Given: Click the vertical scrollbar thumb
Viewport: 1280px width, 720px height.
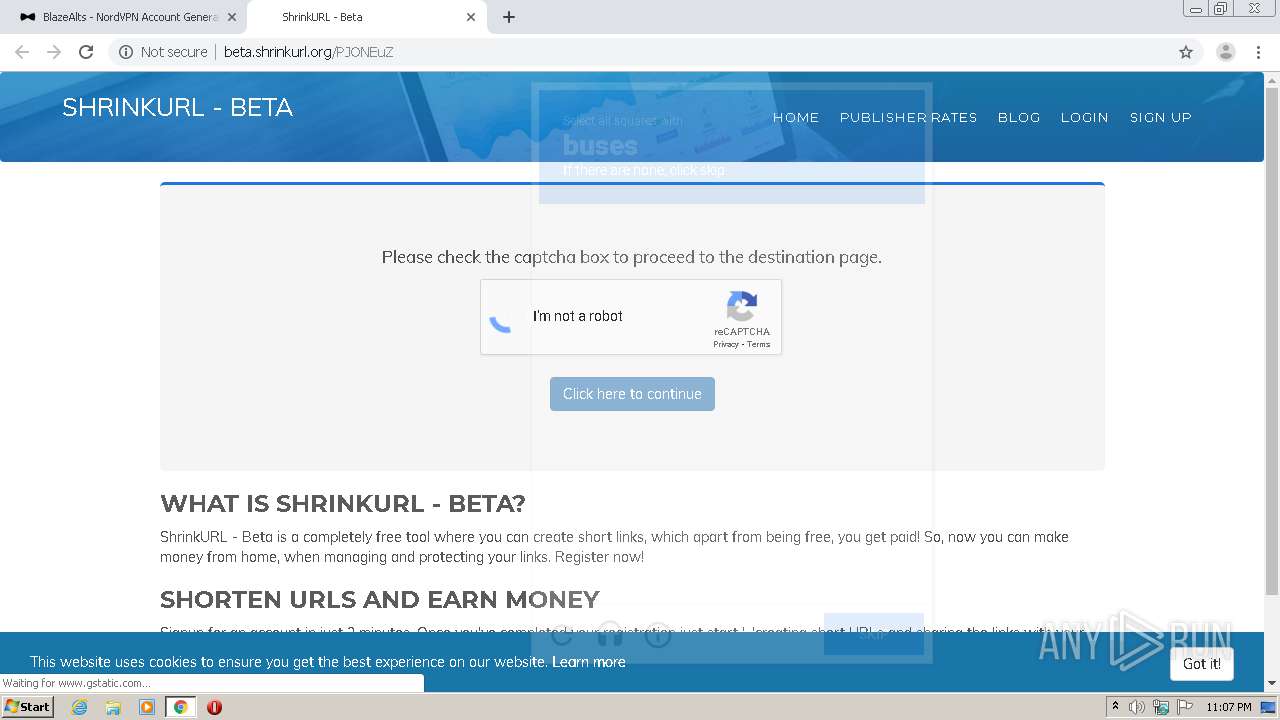Looking at the screenshot, I should (1272, 340).
